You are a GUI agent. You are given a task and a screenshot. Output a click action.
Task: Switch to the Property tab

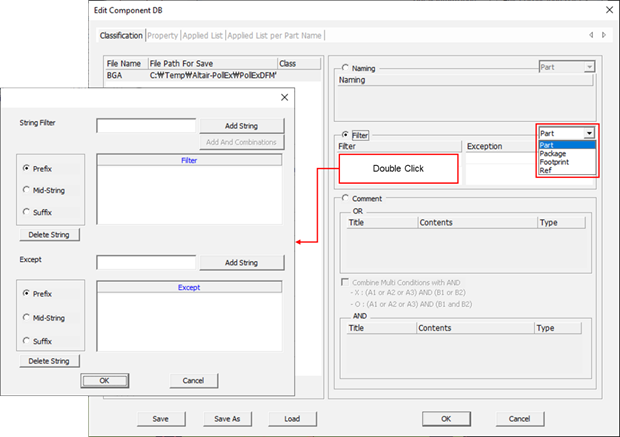[x=162, y=36]
